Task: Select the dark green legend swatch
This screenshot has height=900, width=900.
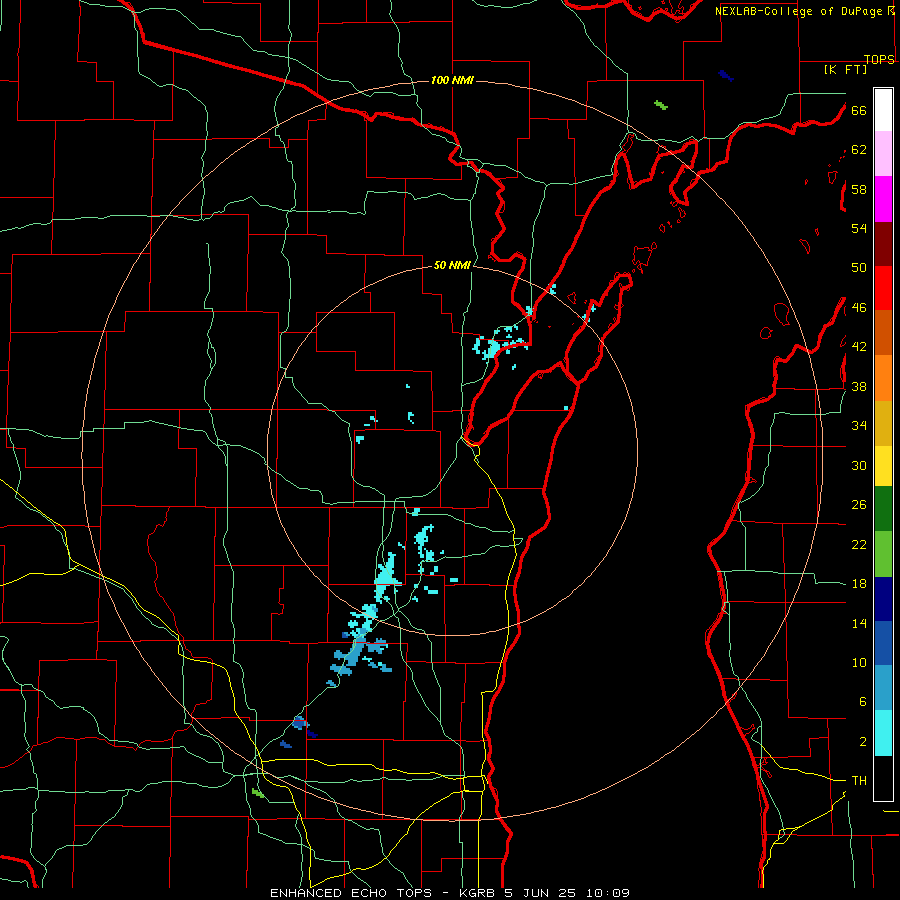Action: click(x=883, y=509)
